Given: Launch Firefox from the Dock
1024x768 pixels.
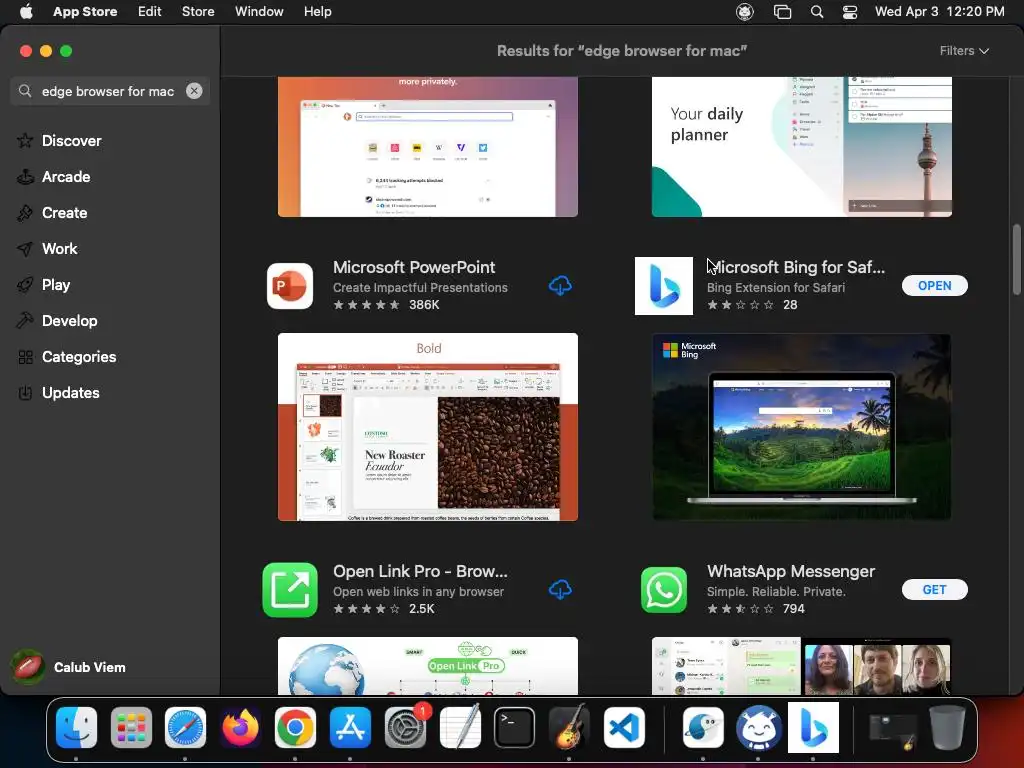Looking at the screenshot, I should [240, 728].
